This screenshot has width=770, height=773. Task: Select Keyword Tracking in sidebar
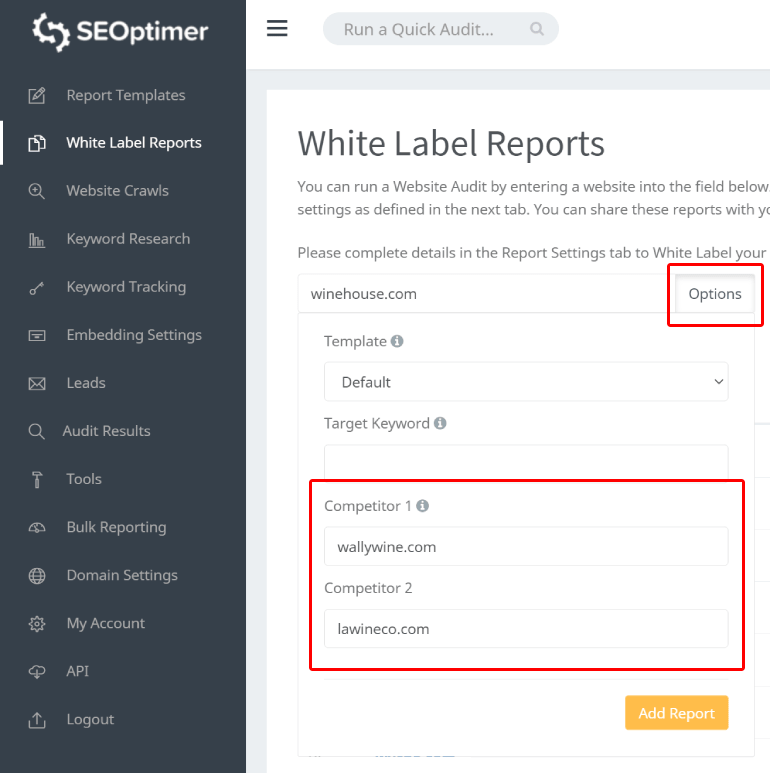(x=126, y=287)
